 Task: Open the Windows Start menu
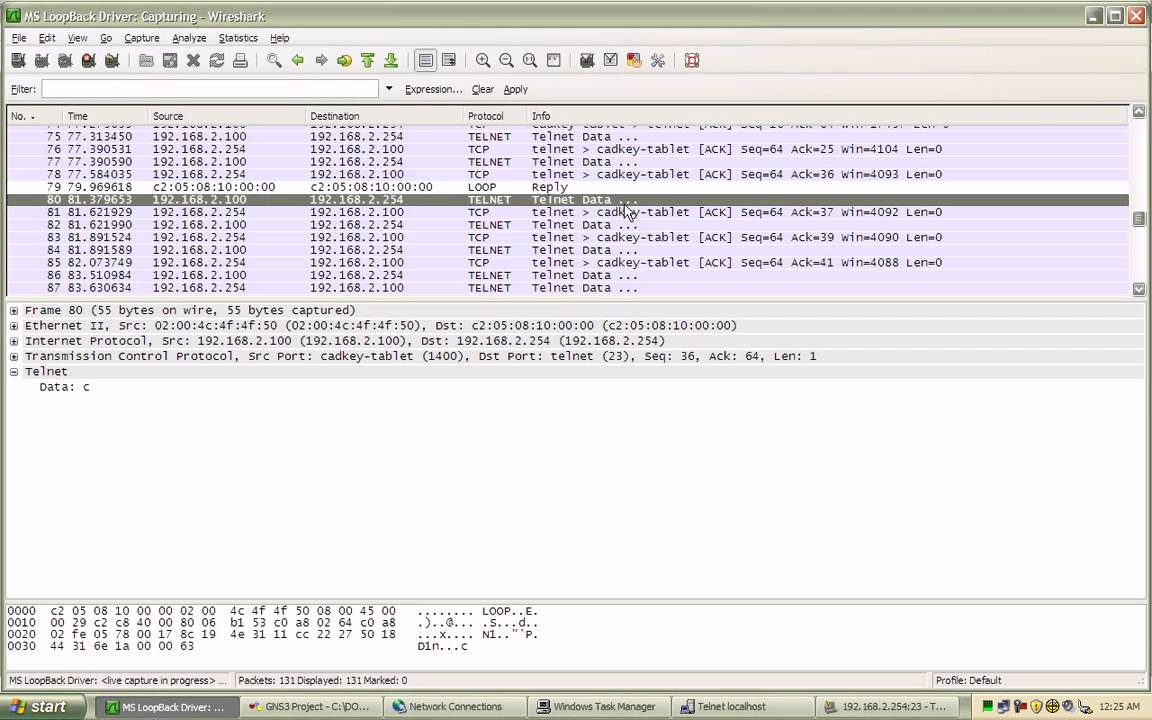click(x=43, y=707)
